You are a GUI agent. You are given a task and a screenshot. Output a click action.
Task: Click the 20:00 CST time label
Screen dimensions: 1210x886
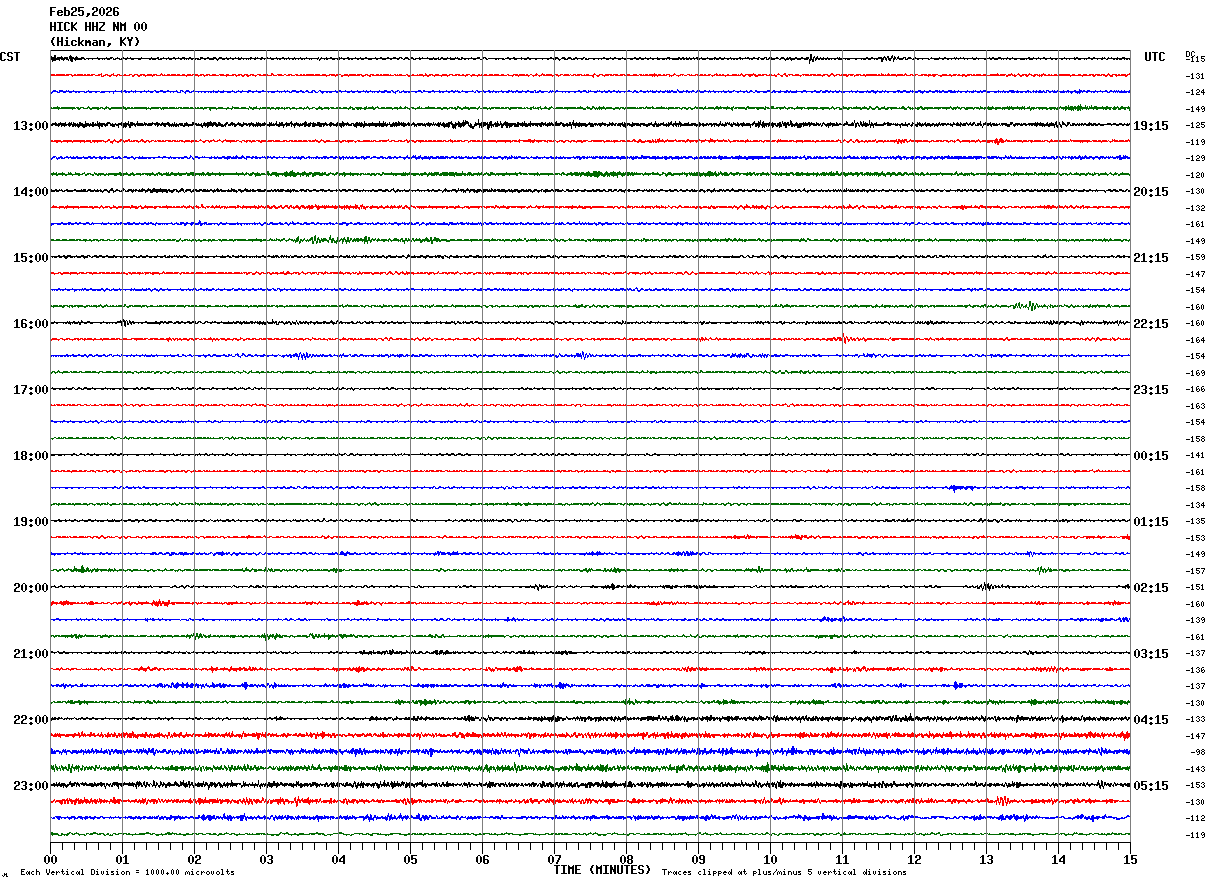[31, 588]
